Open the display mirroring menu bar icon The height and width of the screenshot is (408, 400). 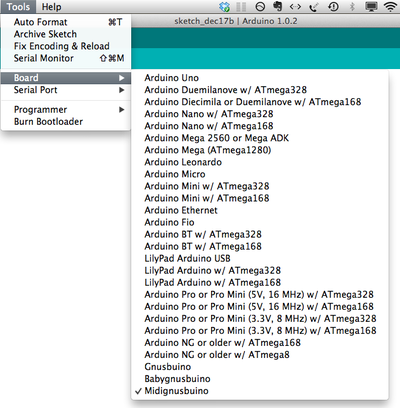point(371,7)
